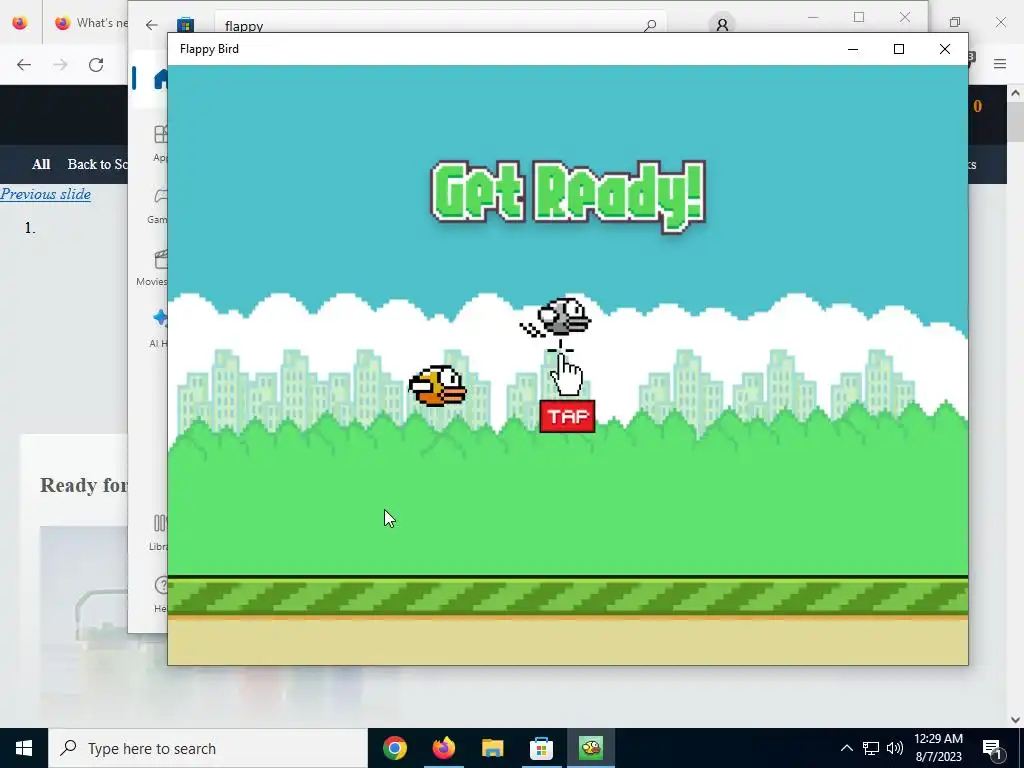Click Flappy Bird taskbar icon

tap(591, 748)
